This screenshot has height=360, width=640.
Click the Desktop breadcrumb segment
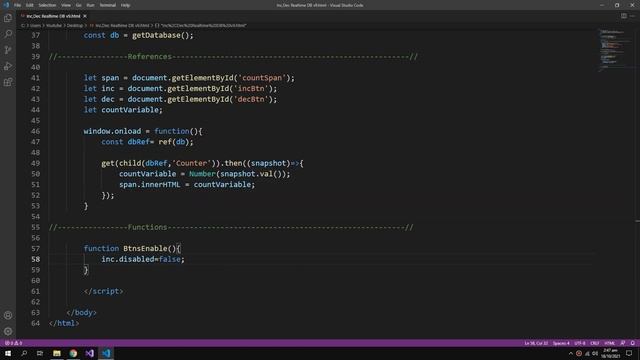[75, 25]
